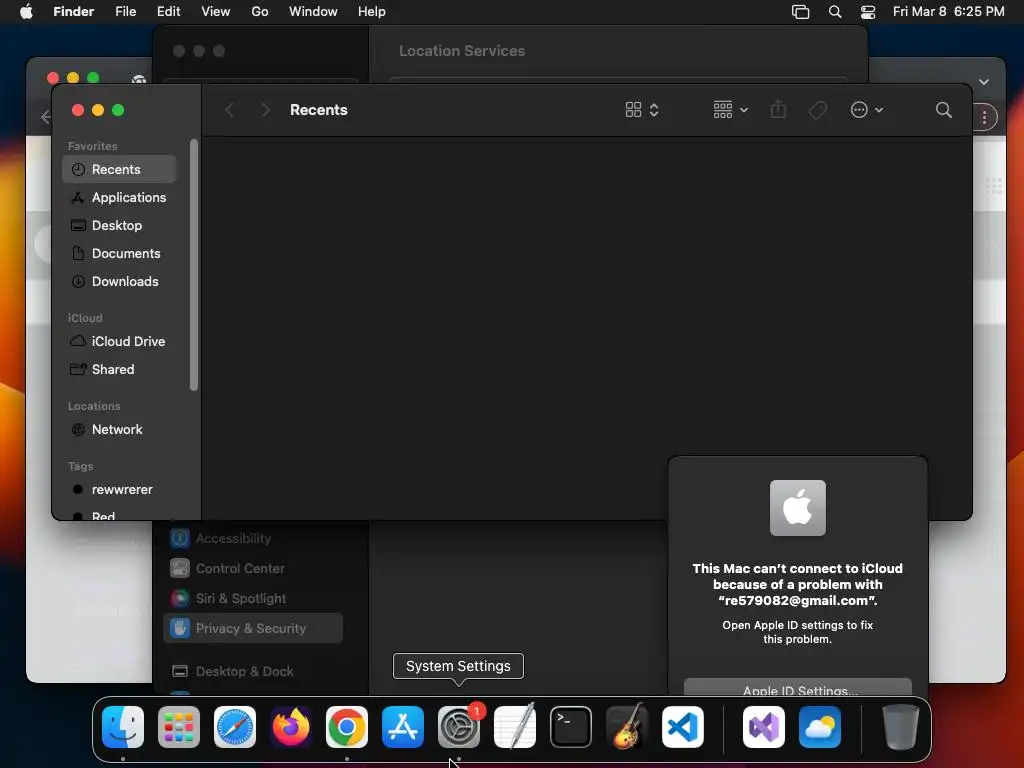Open Spotlight search in menu bar
The image size is (1024, 768).
(x=835, y=12)
